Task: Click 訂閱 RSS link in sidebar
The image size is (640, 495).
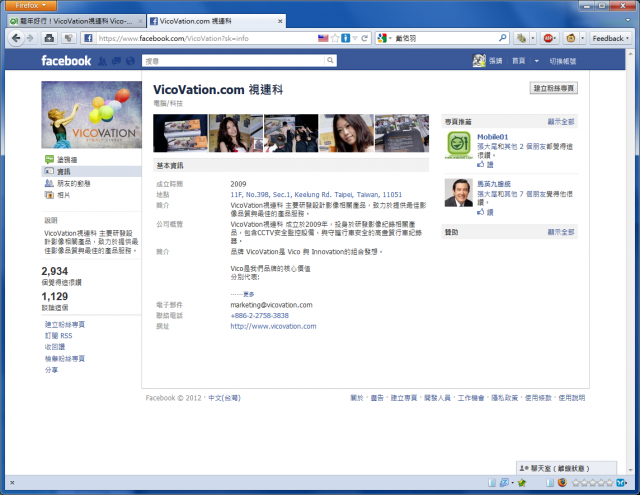Action: coord(58,336)
